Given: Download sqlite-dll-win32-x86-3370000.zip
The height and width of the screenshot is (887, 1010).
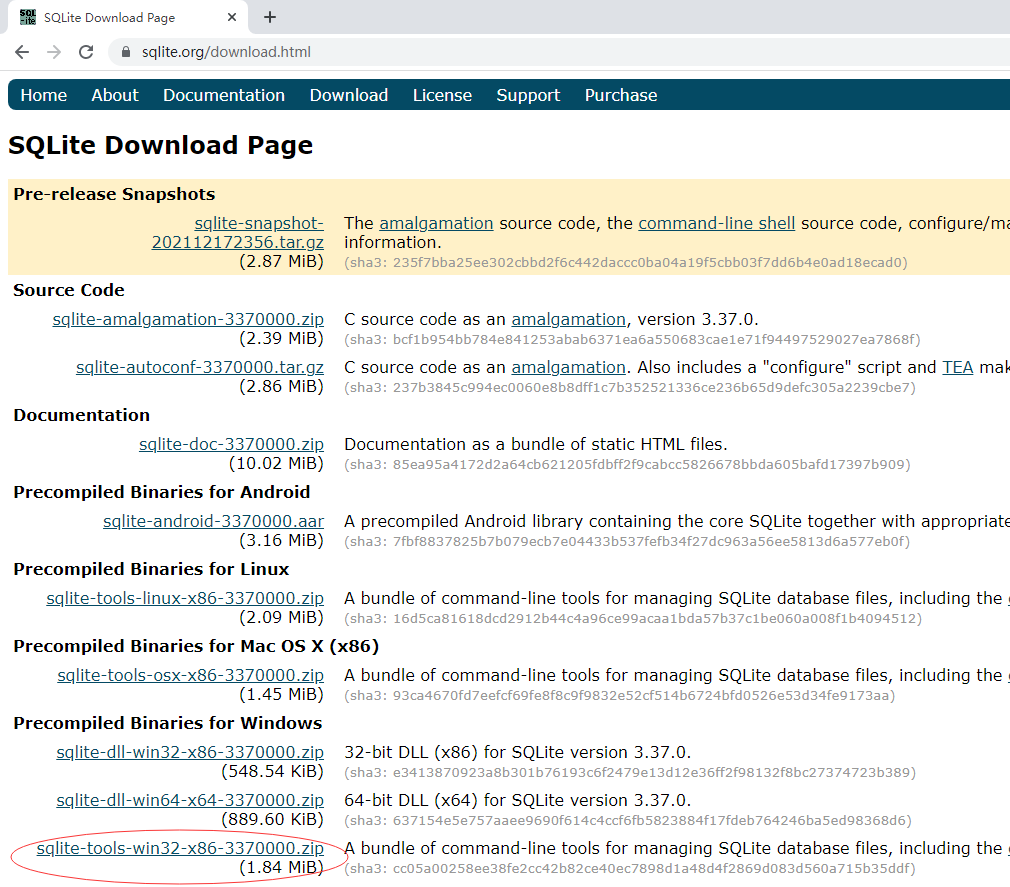Looking at the screenshot, I should (190, 752).
